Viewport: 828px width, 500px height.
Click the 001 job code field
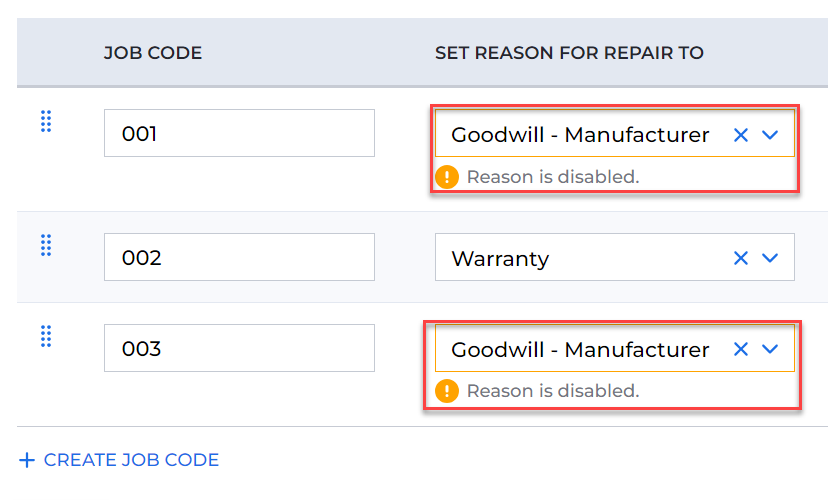coord(239,133)
